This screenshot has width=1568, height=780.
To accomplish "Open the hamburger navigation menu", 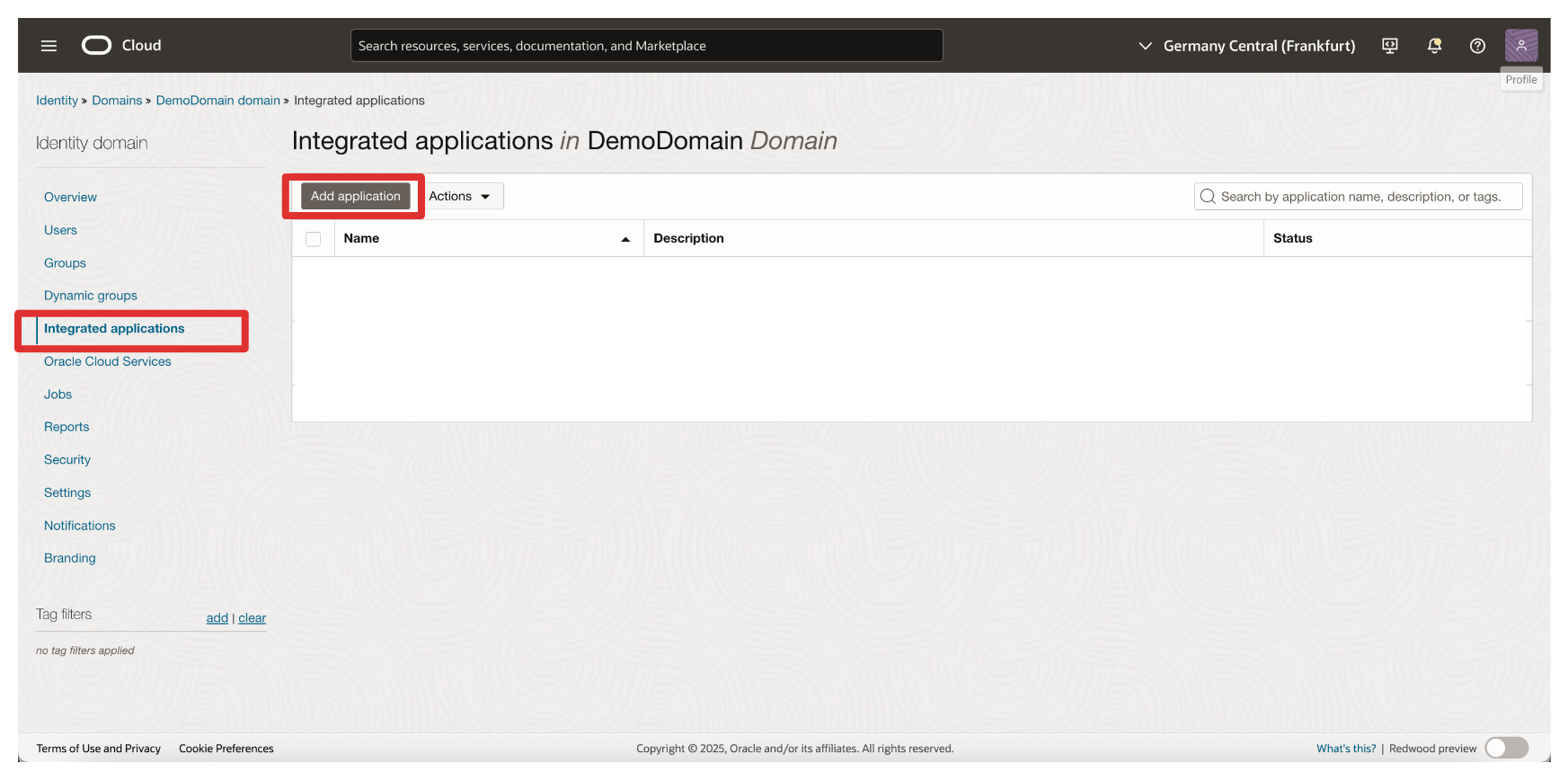I will (x=49, y=46).
